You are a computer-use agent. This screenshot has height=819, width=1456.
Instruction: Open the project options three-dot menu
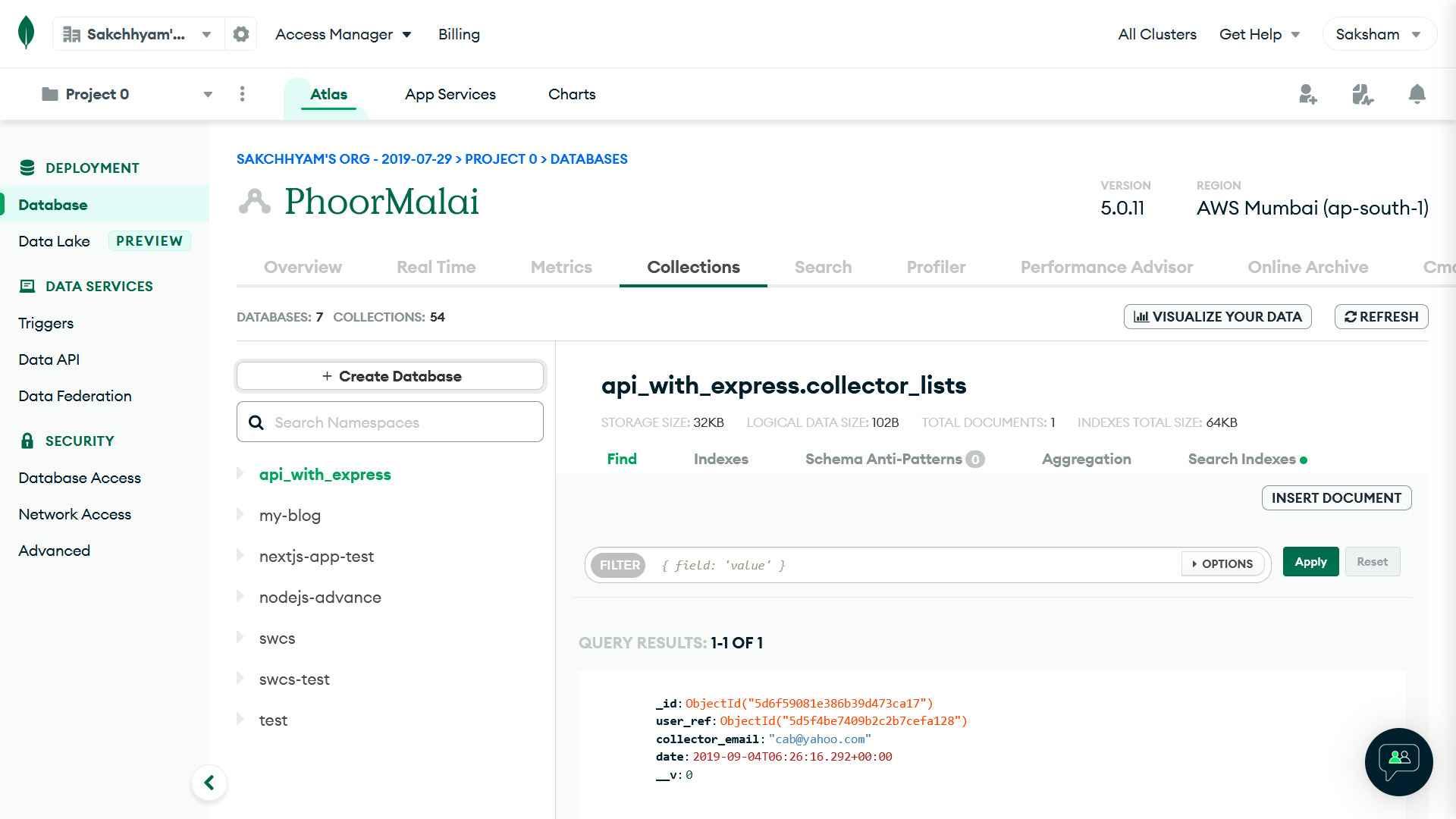coord(242,94)
